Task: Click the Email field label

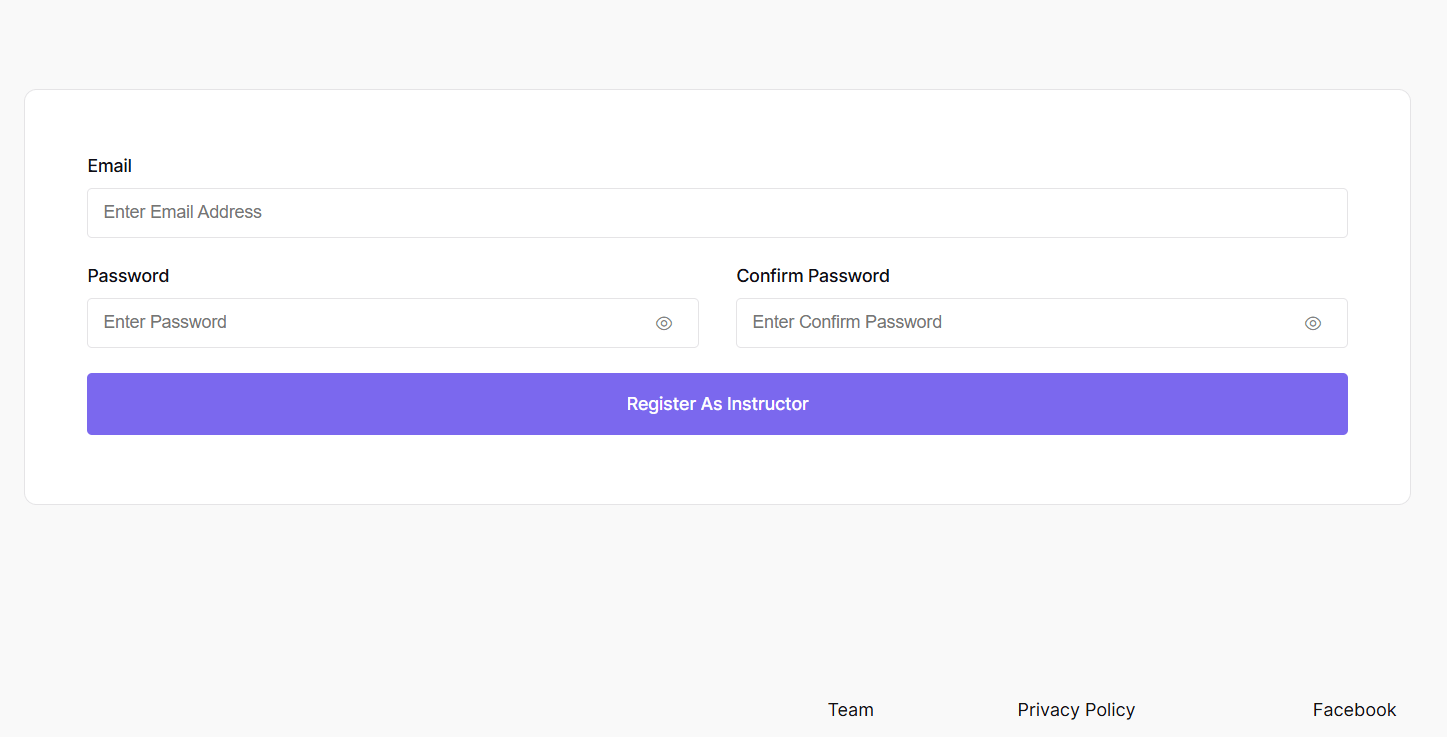Action: tap(109, 166)
